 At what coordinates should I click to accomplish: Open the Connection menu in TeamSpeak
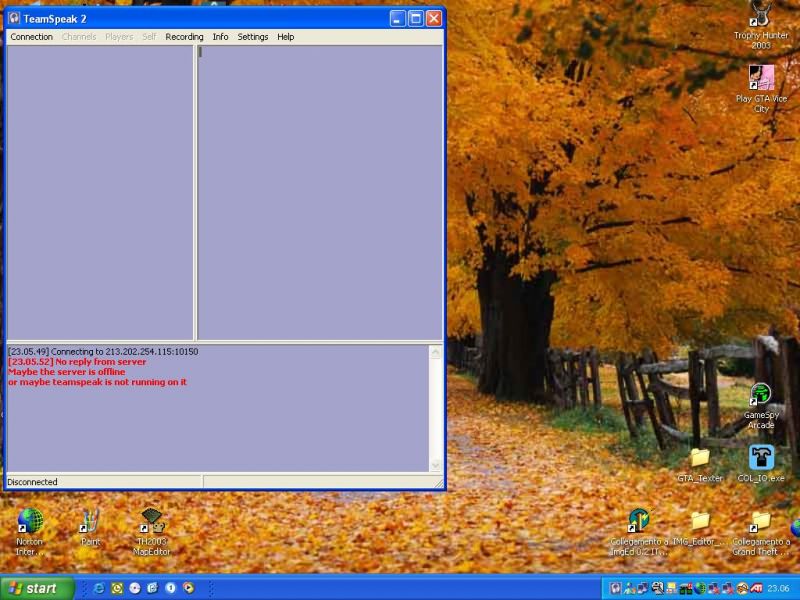tap(31, 37)
